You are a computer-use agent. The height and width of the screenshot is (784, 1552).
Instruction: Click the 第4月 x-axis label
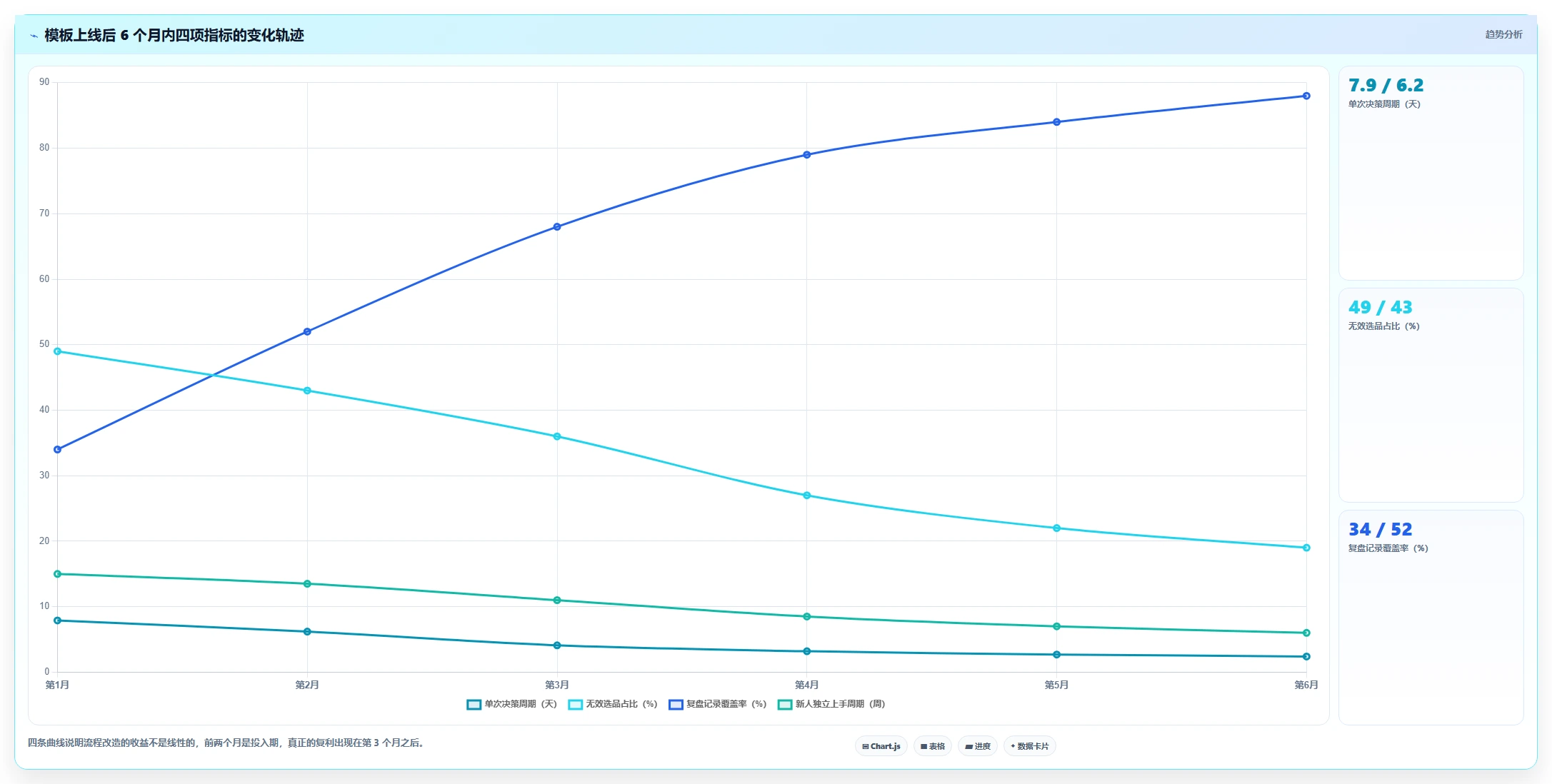807,685
